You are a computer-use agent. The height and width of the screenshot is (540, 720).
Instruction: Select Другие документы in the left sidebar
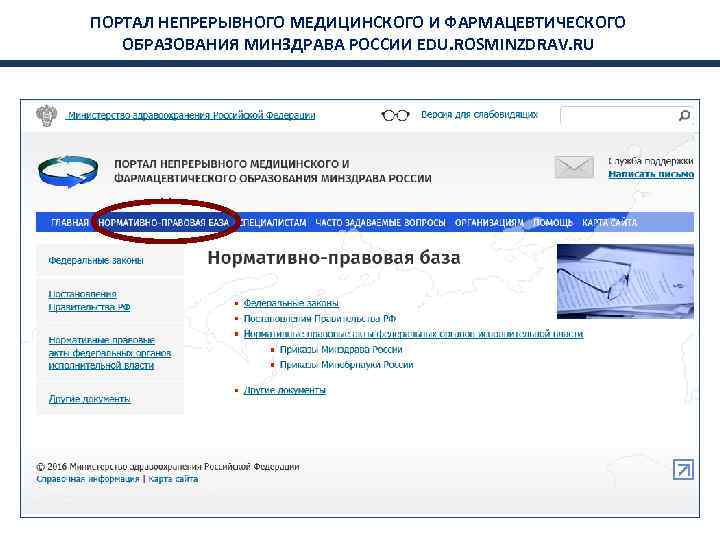pos(90,399)
